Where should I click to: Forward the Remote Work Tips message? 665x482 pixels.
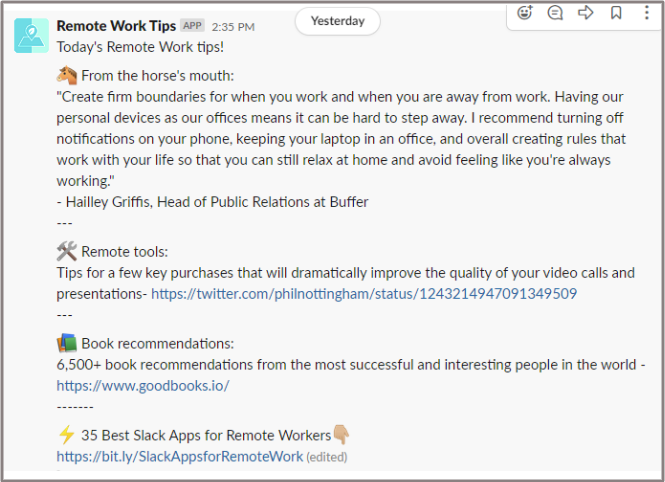(586, 13)
